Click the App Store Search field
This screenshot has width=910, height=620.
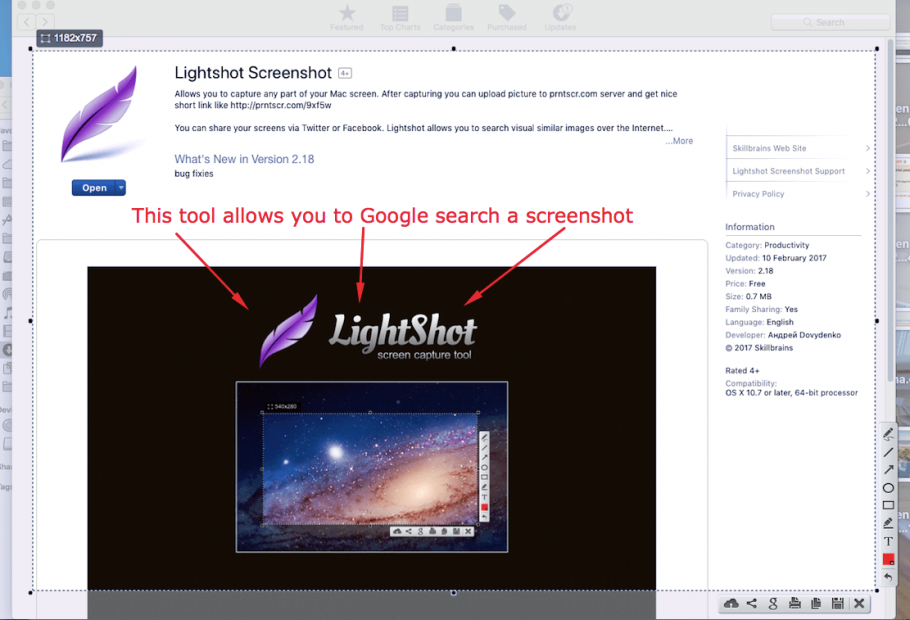click(x=830, y=22)
